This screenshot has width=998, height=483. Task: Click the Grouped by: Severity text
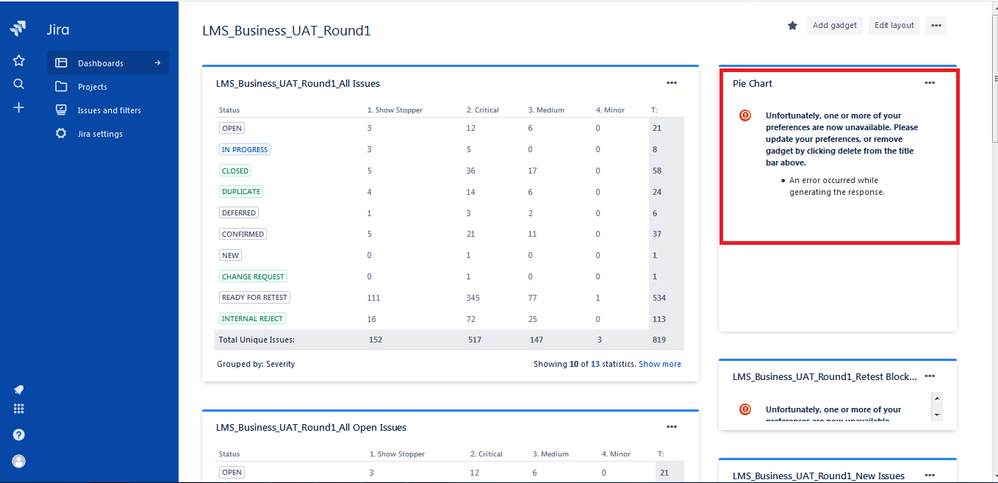tap(256, 364)
